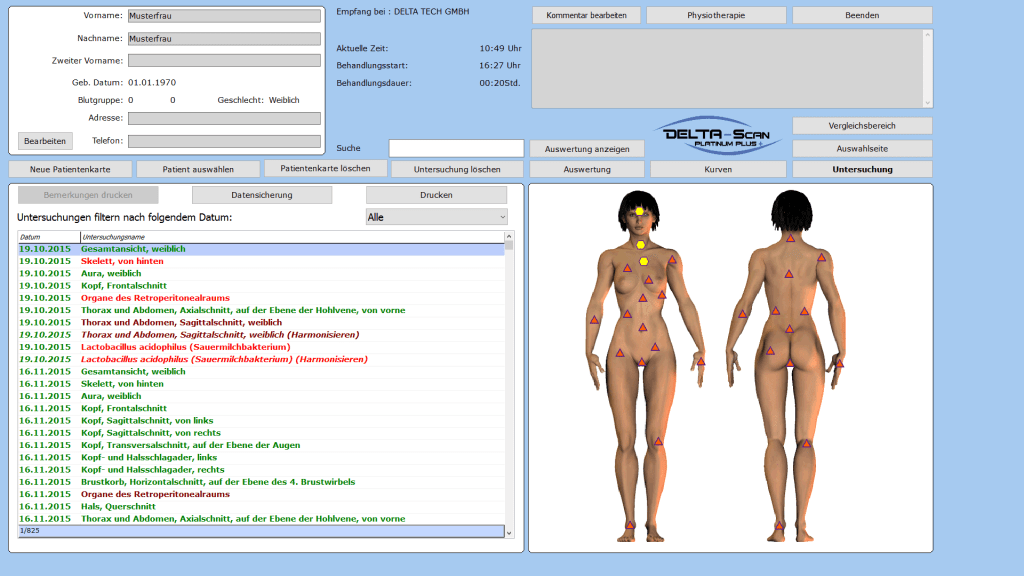Click the comment box scroll-up arrow
Screen dimensions: 1024x576
pos(928,35)
